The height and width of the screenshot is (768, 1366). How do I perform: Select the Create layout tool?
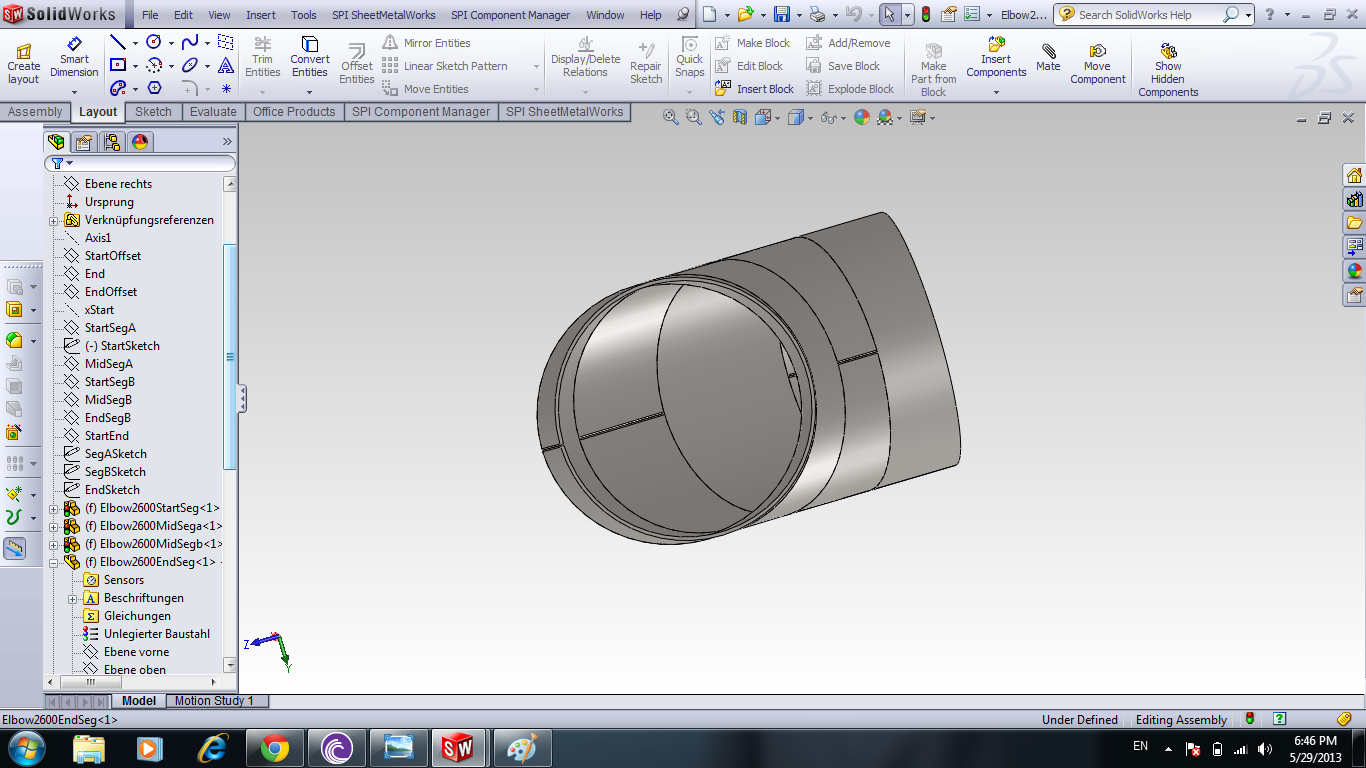[x=23, y=64]
